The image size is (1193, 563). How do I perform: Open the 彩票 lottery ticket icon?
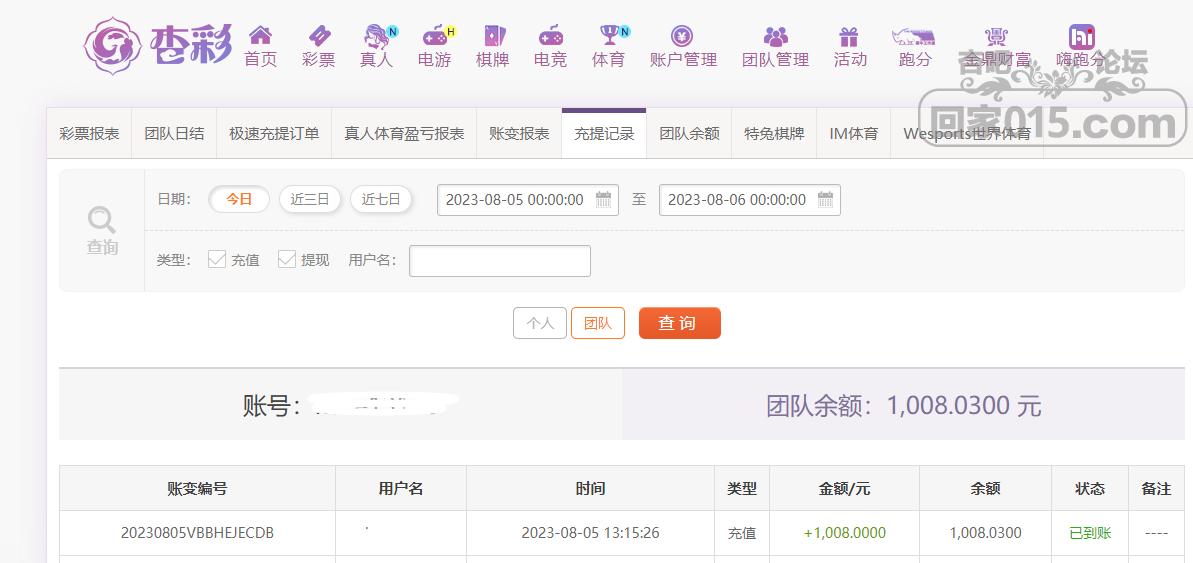point(318,37)
